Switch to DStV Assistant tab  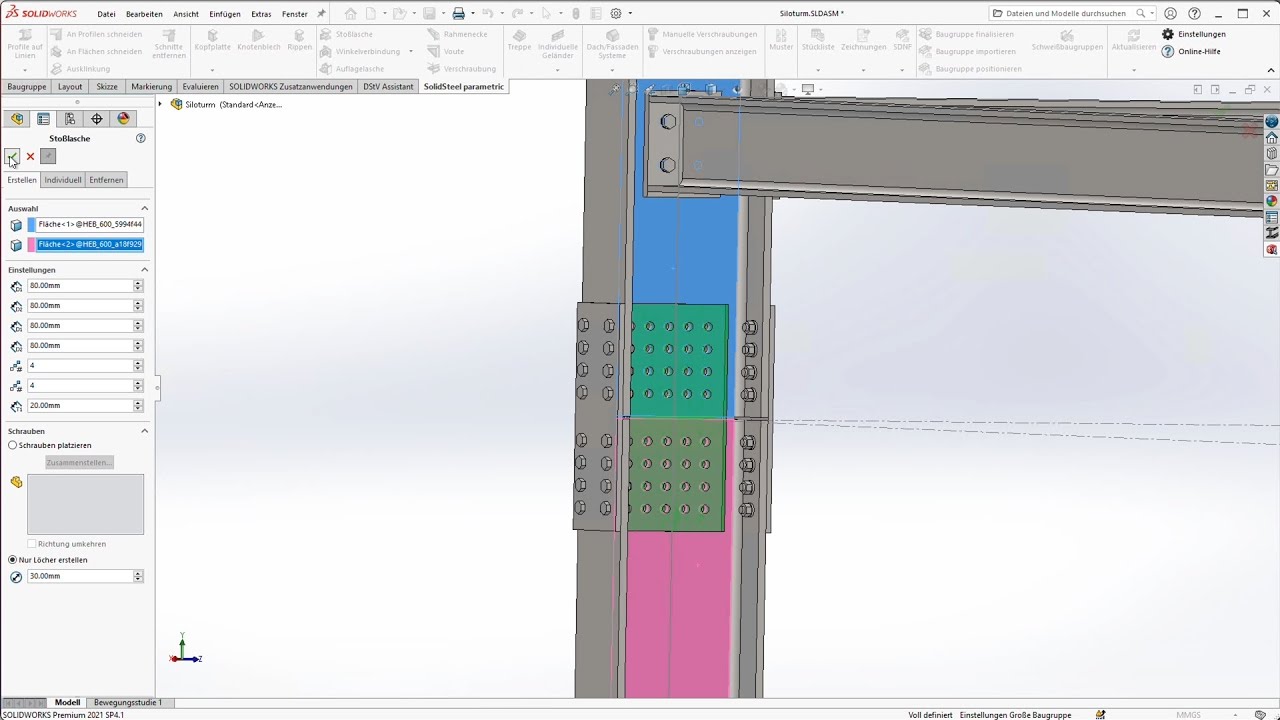388,87
